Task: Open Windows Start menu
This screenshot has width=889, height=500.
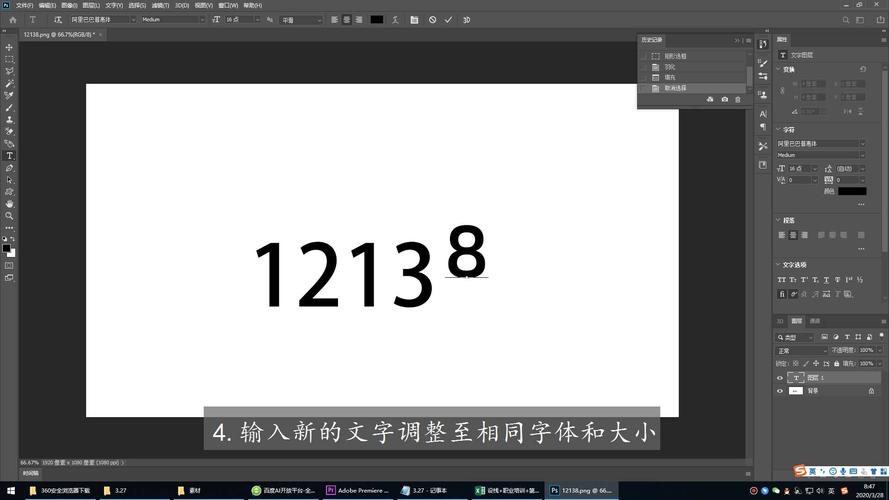Action: click(x=10, y=490)
